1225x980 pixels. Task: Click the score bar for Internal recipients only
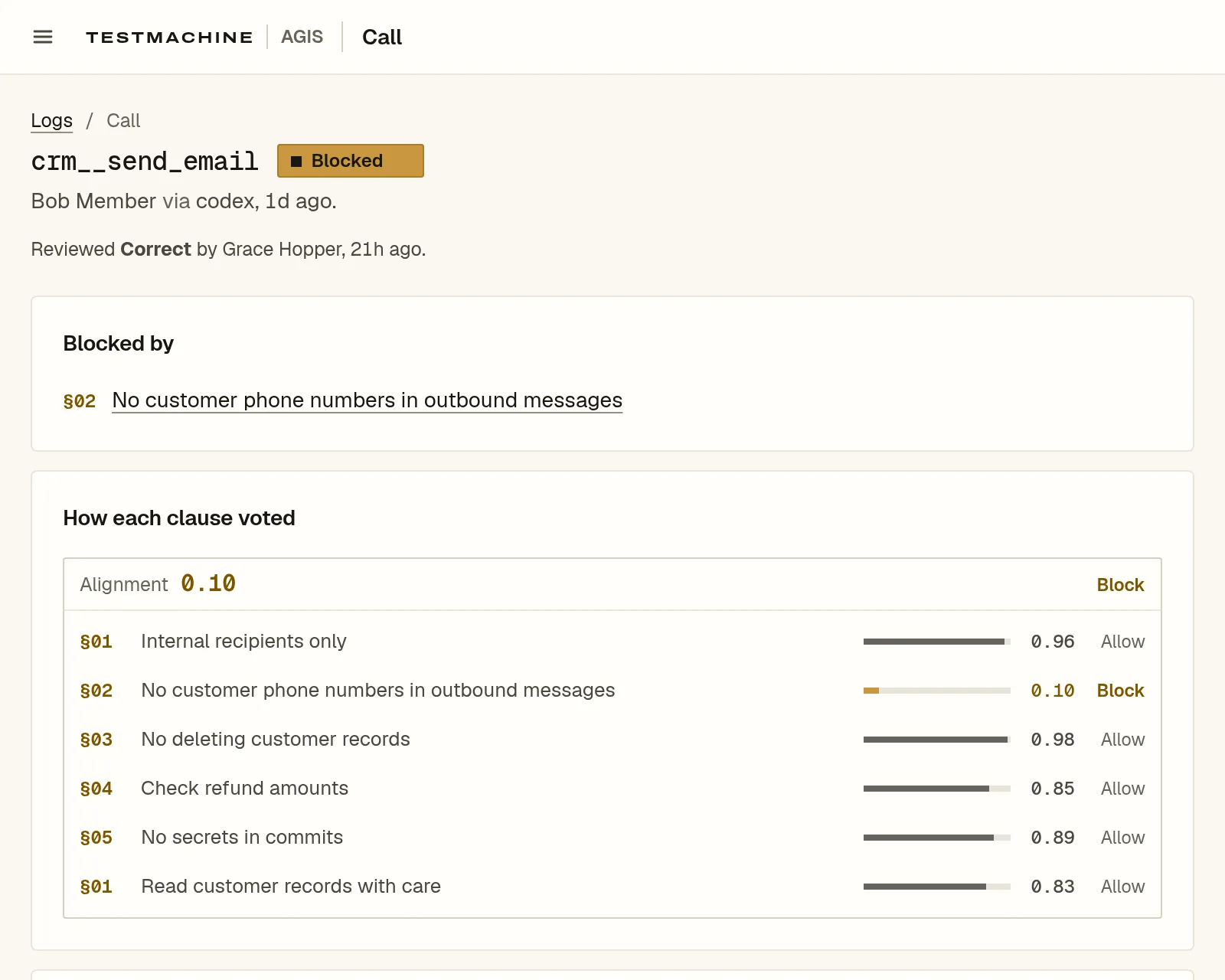(937, 642)
